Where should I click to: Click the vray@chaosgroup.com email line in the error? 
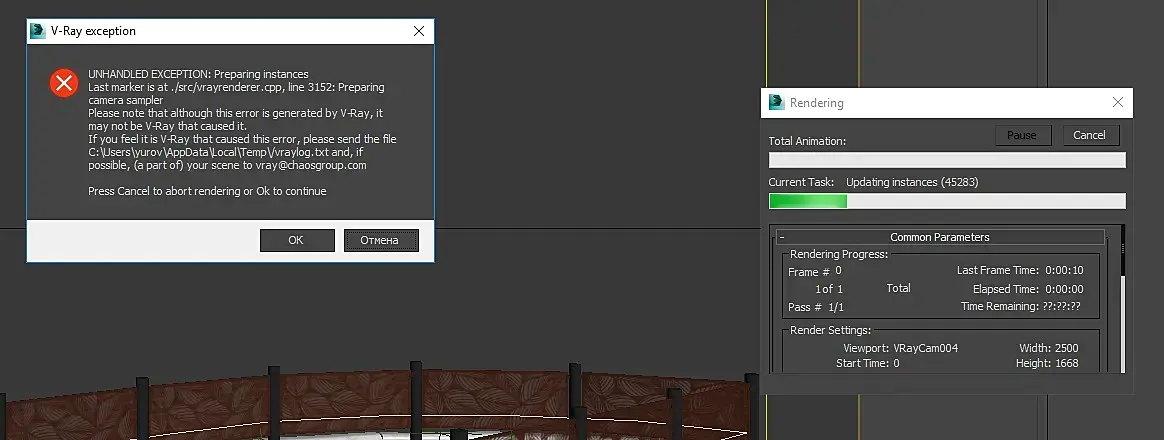pos(227,165)
